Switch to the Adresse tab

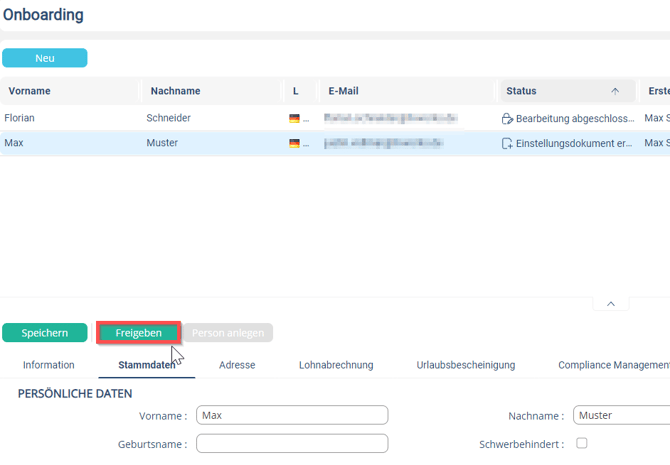[x=237, y=365]
